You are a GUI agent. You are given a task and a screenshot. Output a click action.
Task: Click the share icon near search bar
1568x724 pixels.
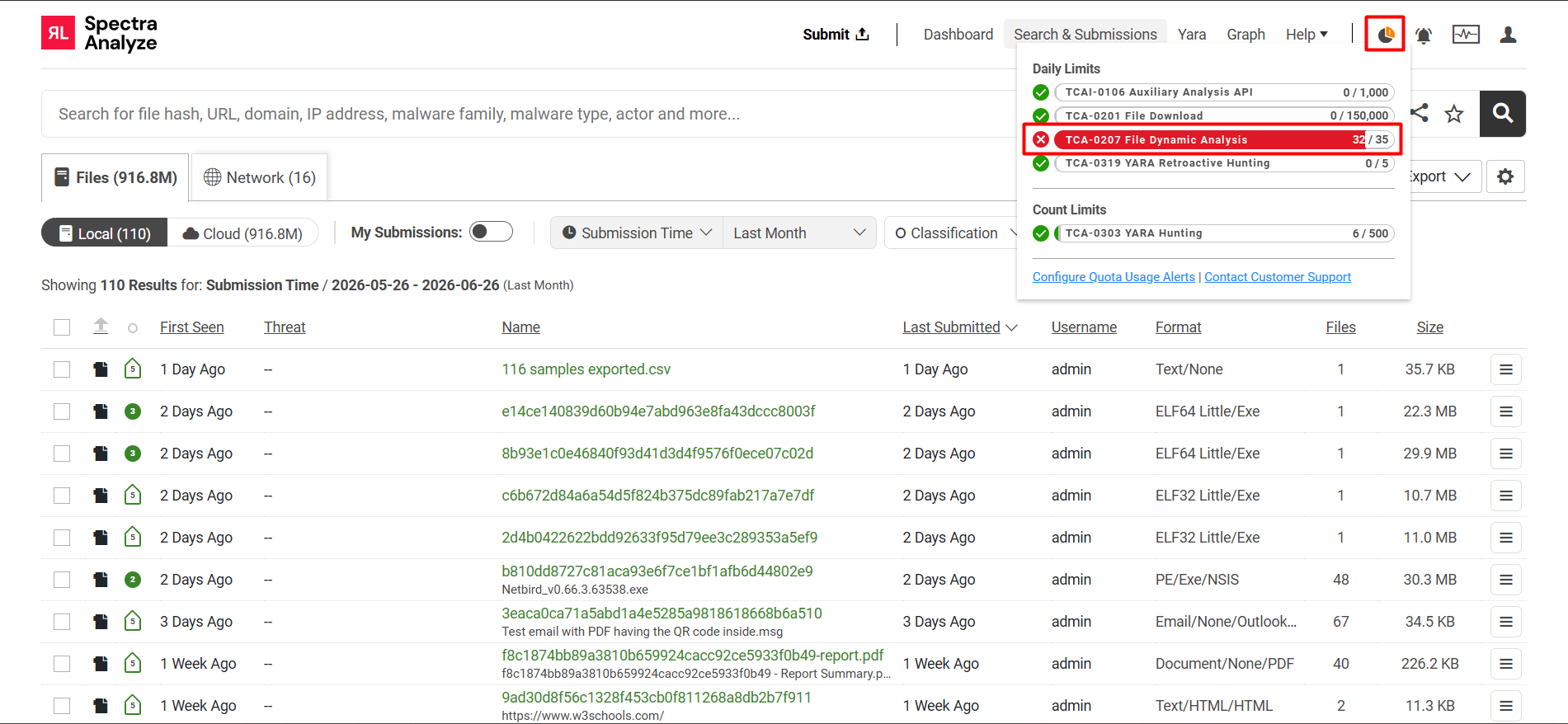1420,113
